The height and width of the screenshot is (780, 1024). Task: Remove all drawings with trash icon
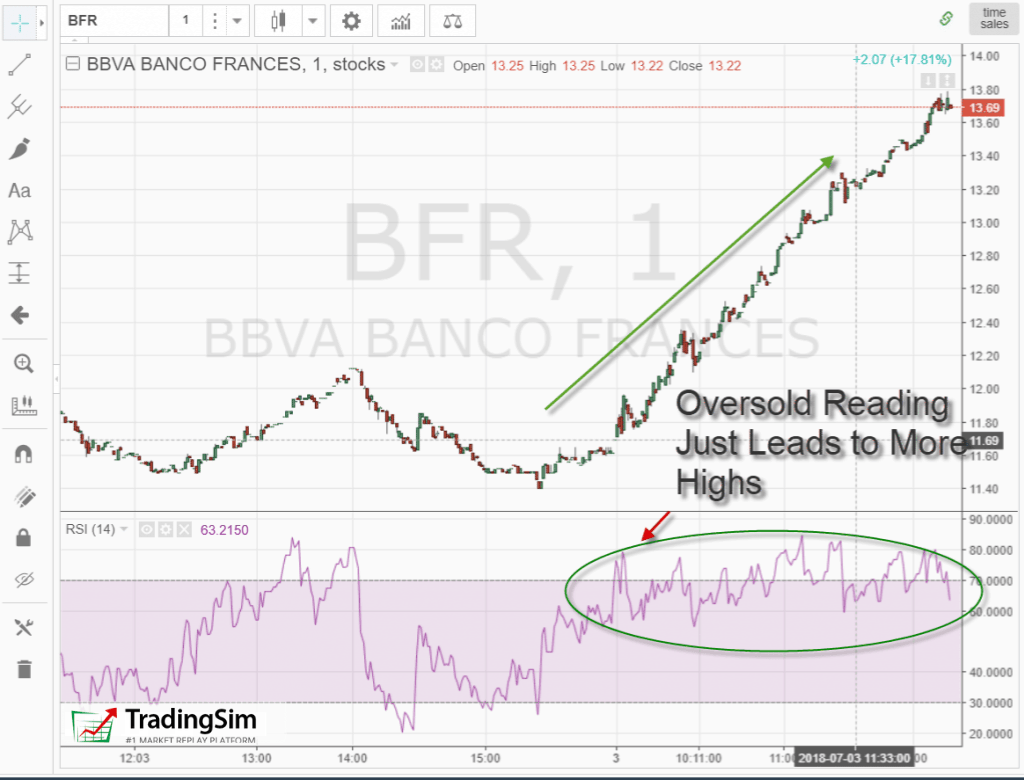pyautogui.click(x=24, y=670)
